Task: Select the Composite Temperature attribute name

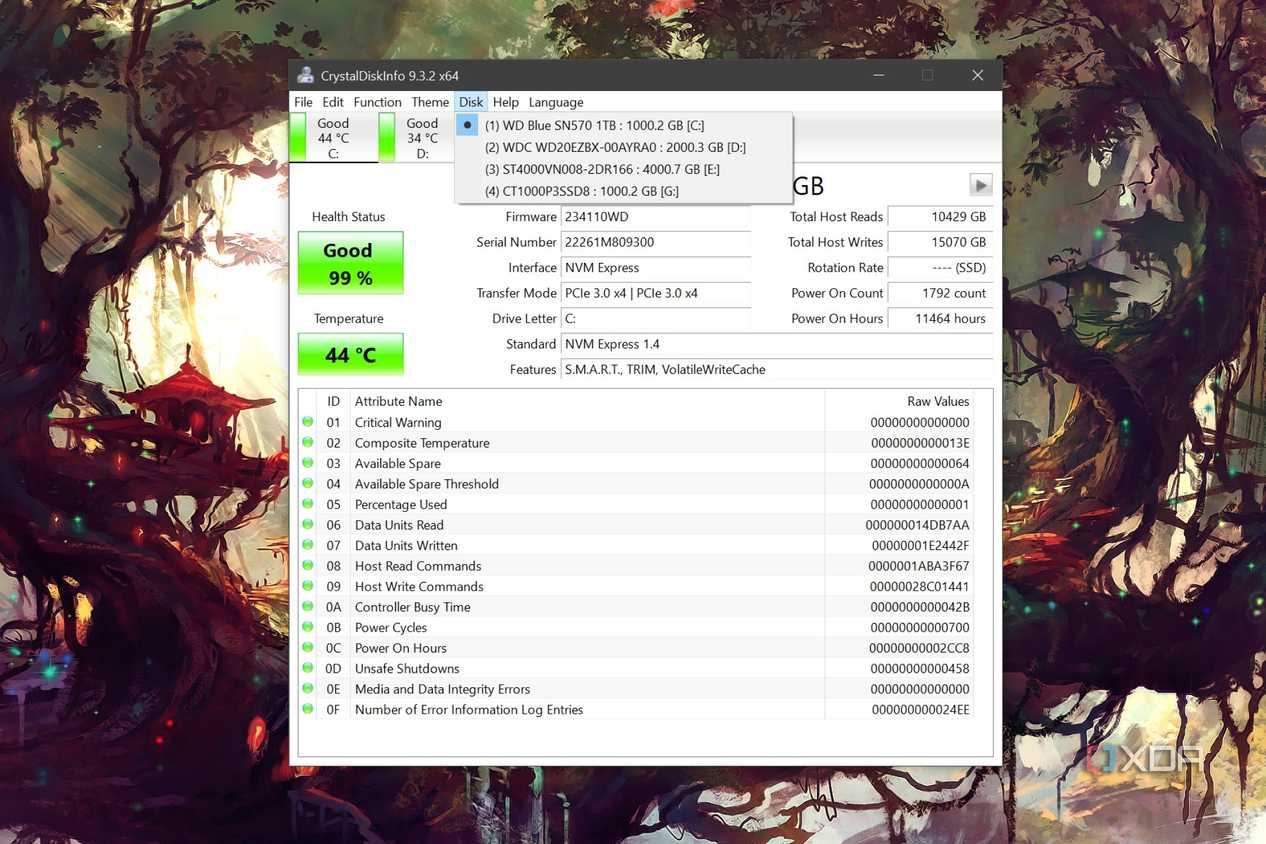Action: [x=422, y=443]
